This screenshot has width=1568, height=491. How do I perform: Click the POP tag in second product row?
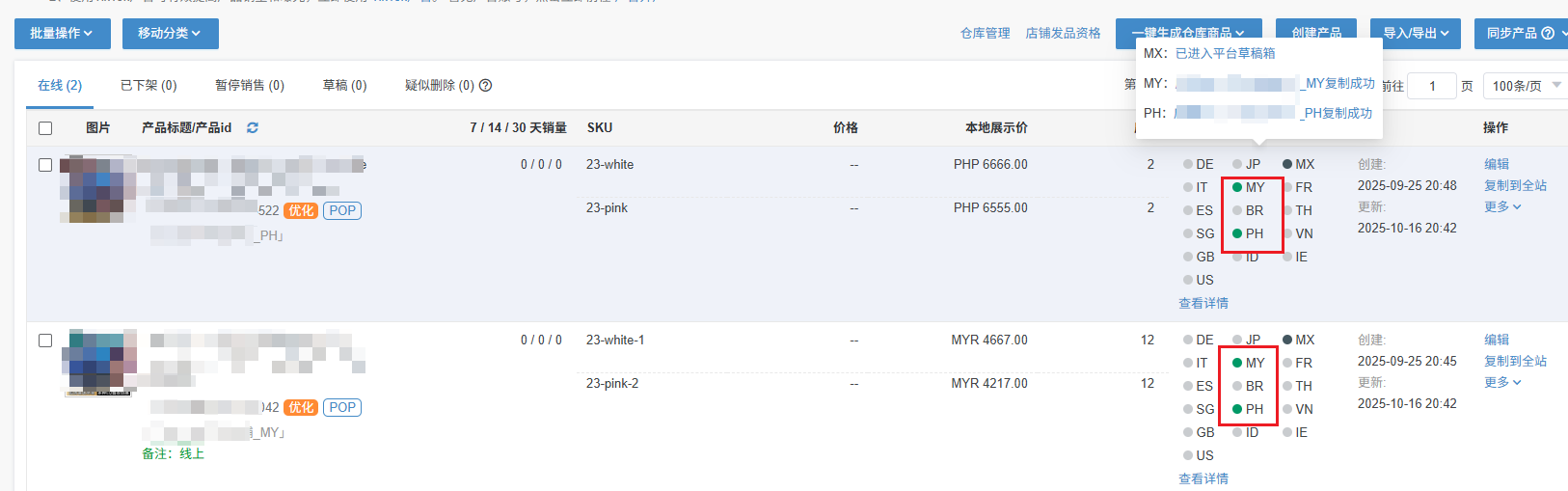(x=342, y=407)
